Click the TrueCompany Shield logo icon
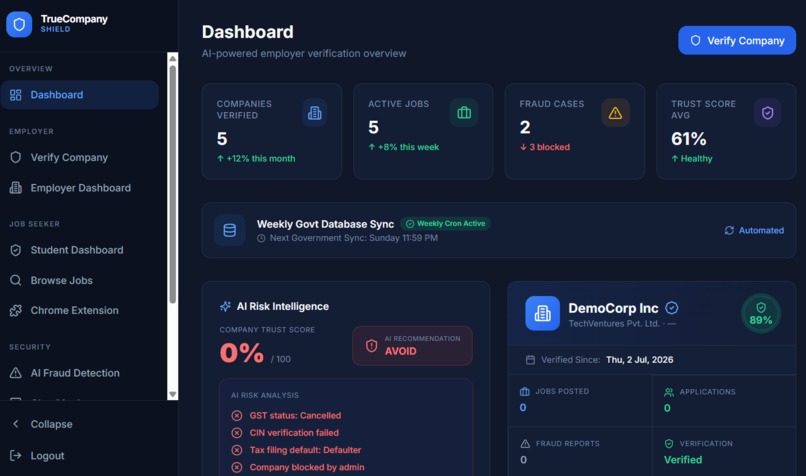 (x=19, y=24)
